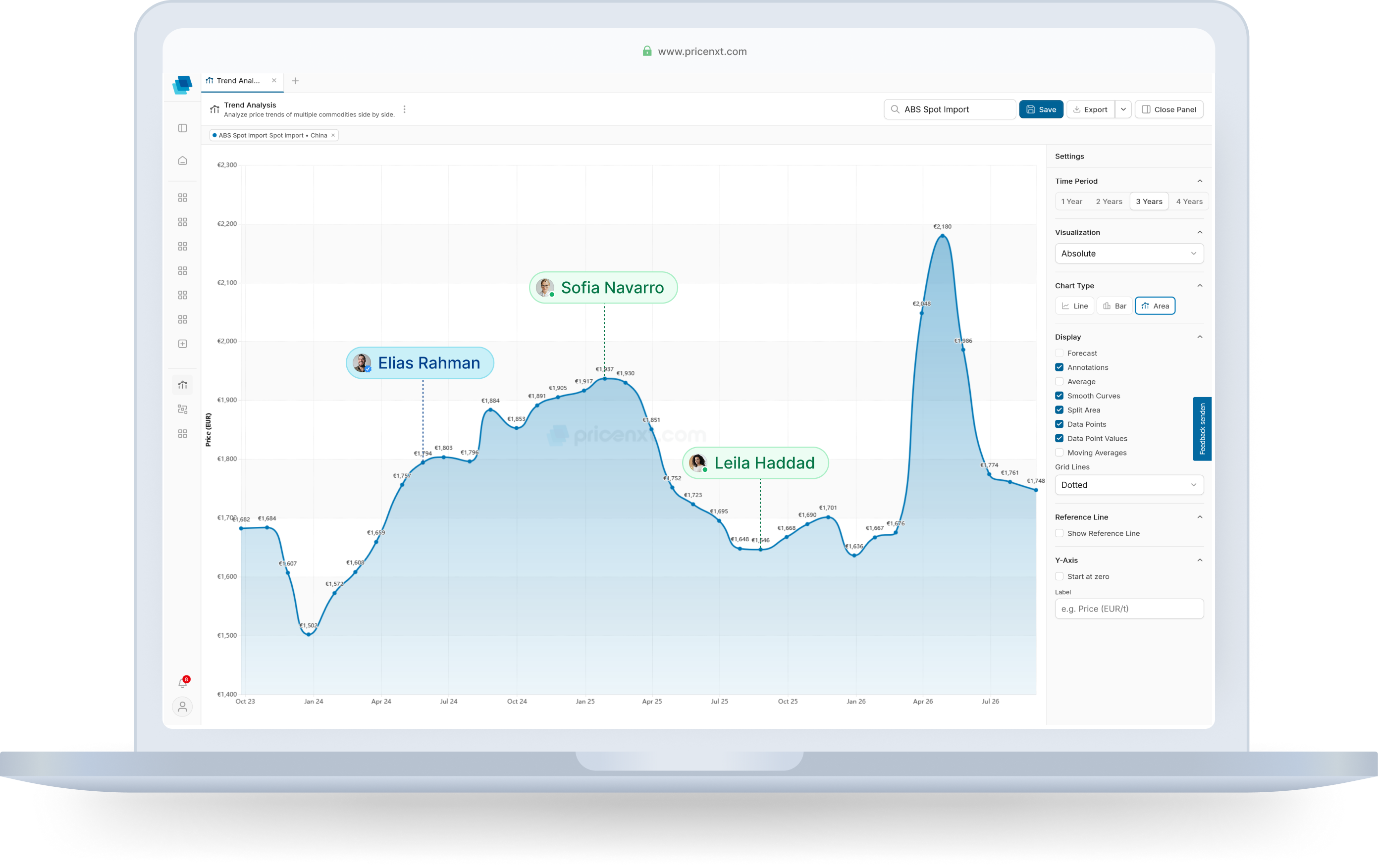Switch chart type to Line

[1075, 306]
